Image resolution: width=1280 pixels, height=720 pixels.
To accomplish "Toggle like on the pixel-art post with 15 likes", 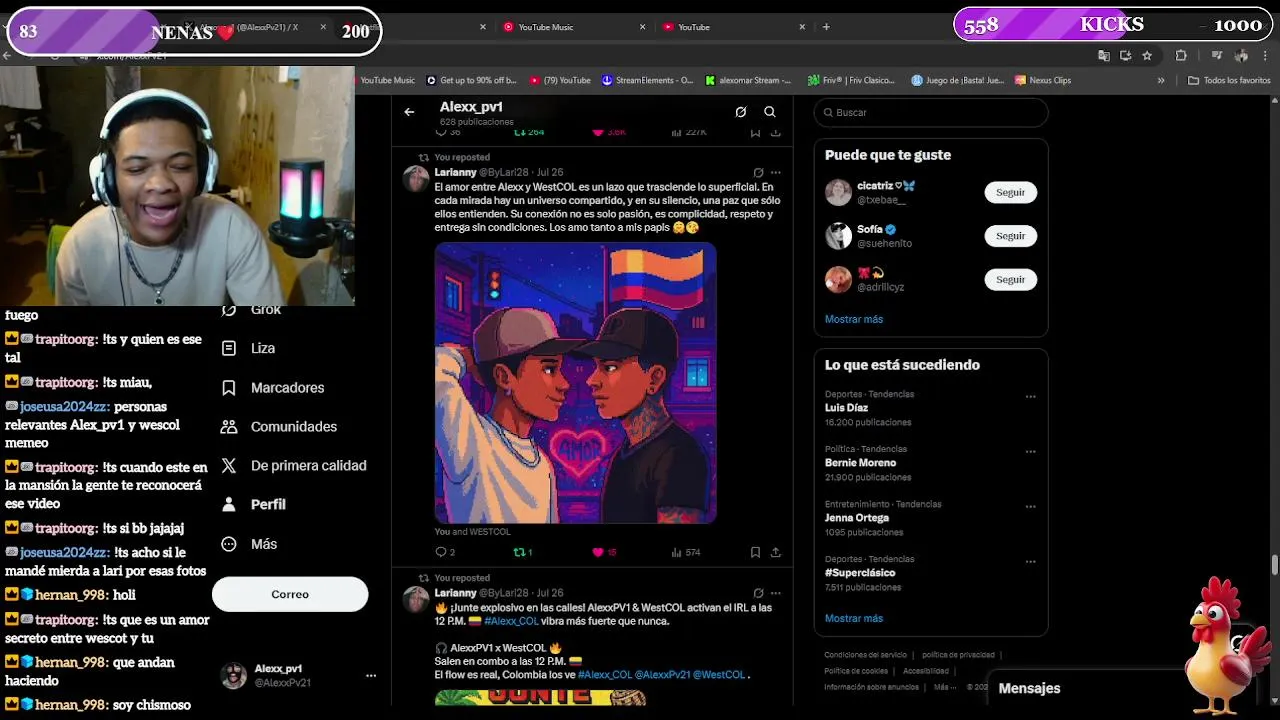I will pos(604,552).
